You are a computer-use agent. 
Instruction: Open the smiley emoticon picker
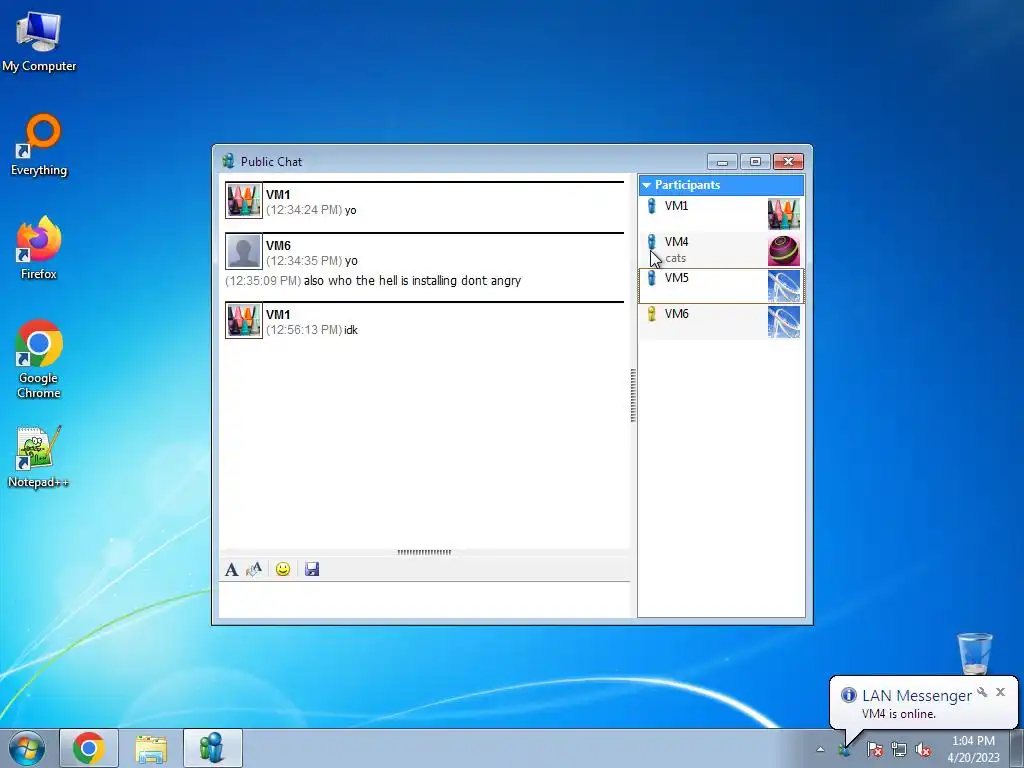[283, 569]
